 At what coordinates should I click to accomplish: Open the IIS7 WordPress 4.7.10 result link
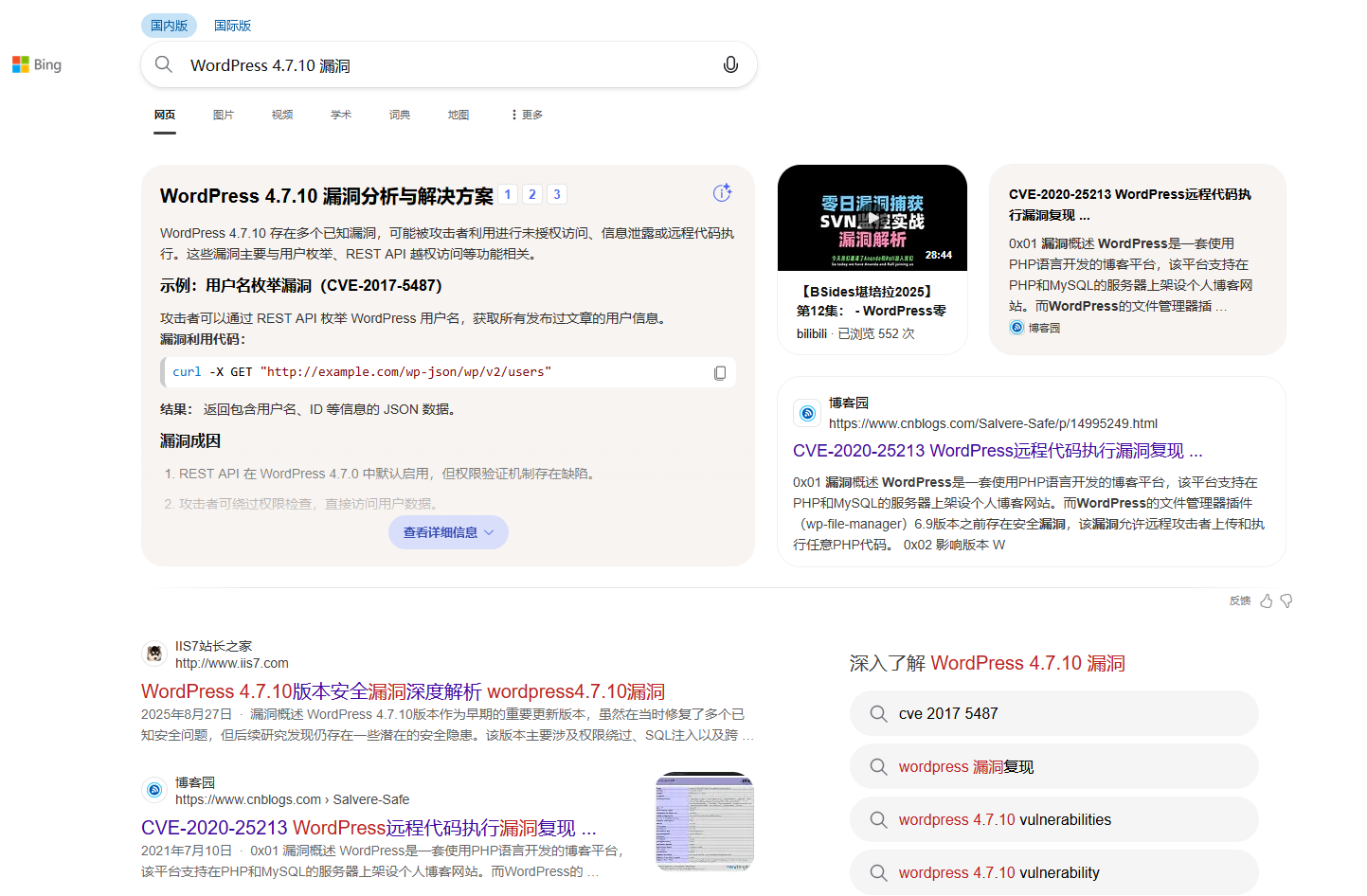tap(403, 691)
